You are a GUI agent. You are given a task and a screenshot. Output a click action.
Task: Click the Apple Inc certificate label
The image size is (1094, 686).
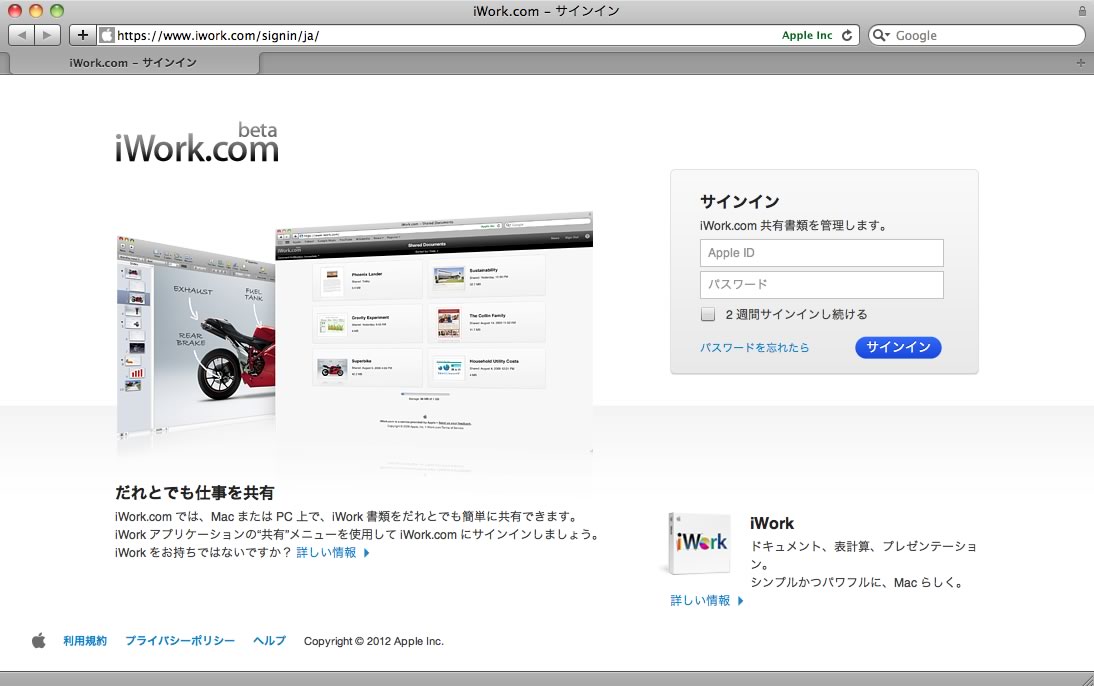click(x=807, y=35)
